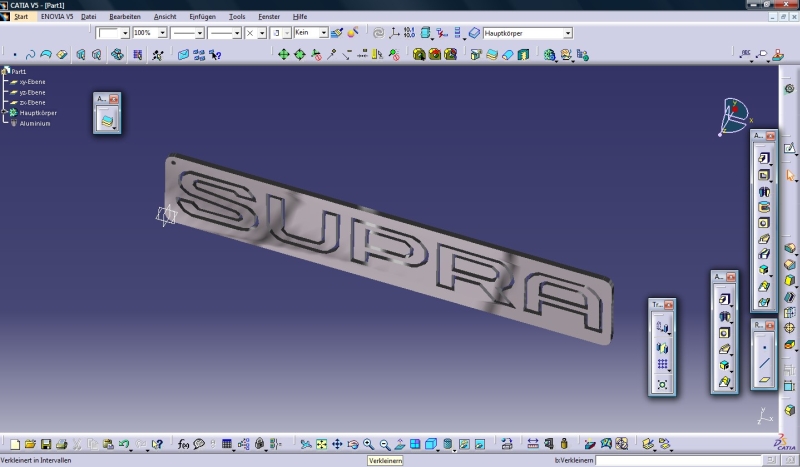Screen dimensions: 800x467
Task: Open the shading view mode icon
Action: 447,444
